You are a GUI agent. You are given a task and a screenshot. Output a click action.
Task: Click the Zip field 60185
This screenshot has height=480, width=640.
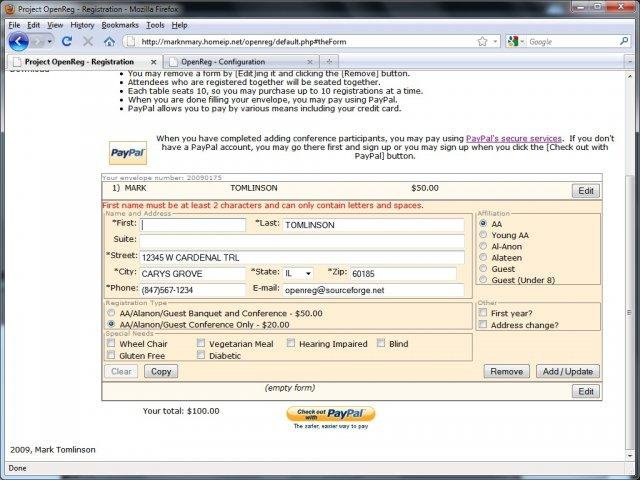click(403, 274)
